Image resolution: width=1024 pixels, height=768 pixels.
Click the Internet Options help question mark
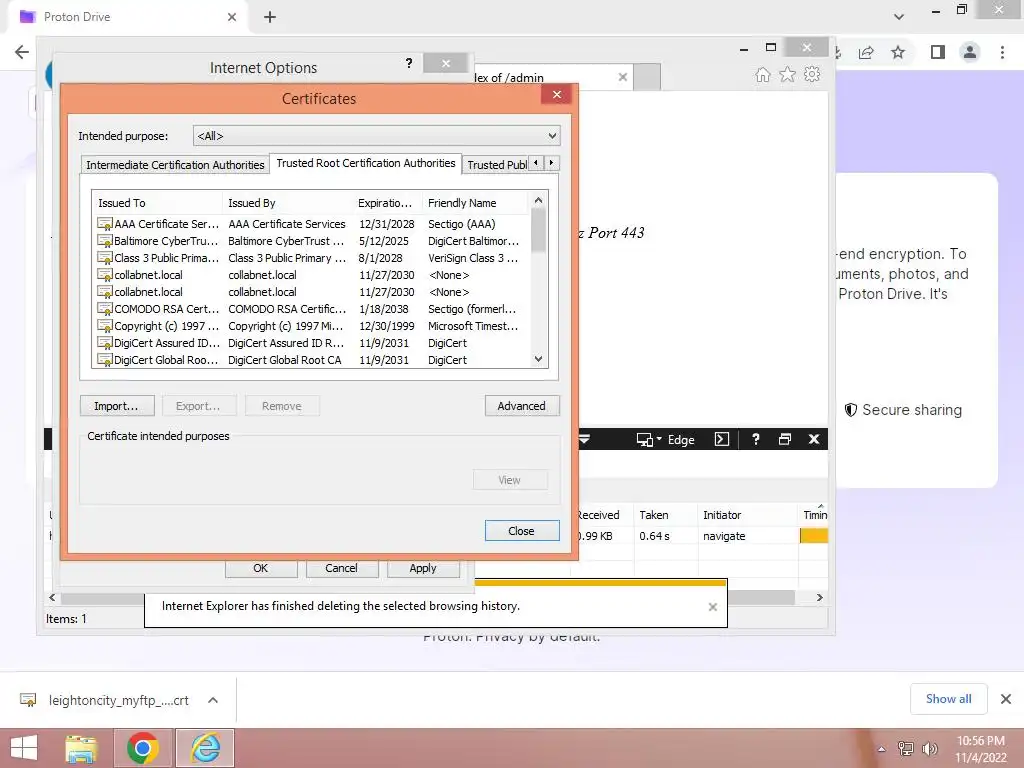pyautogui.click(x=409, y=63)
